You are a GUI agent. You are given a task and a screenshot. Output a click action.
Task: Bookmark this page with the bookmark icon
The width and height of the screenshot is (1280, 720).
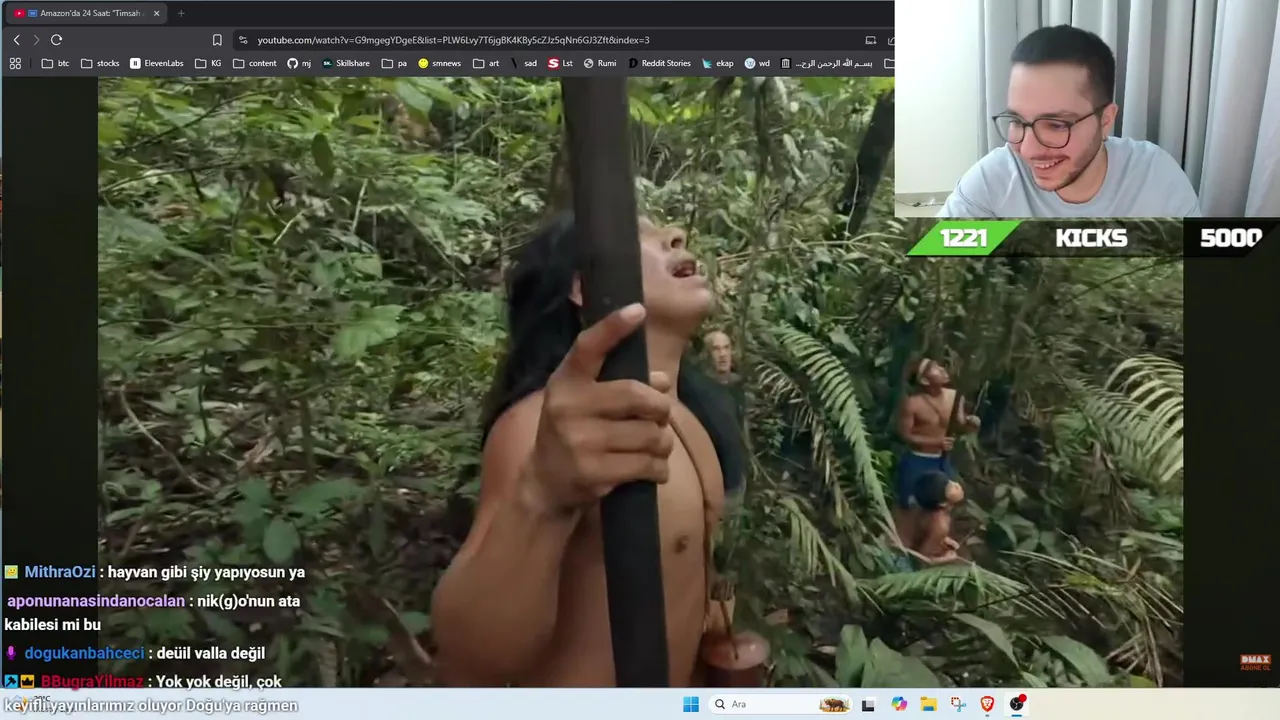[x=217, y=40]
